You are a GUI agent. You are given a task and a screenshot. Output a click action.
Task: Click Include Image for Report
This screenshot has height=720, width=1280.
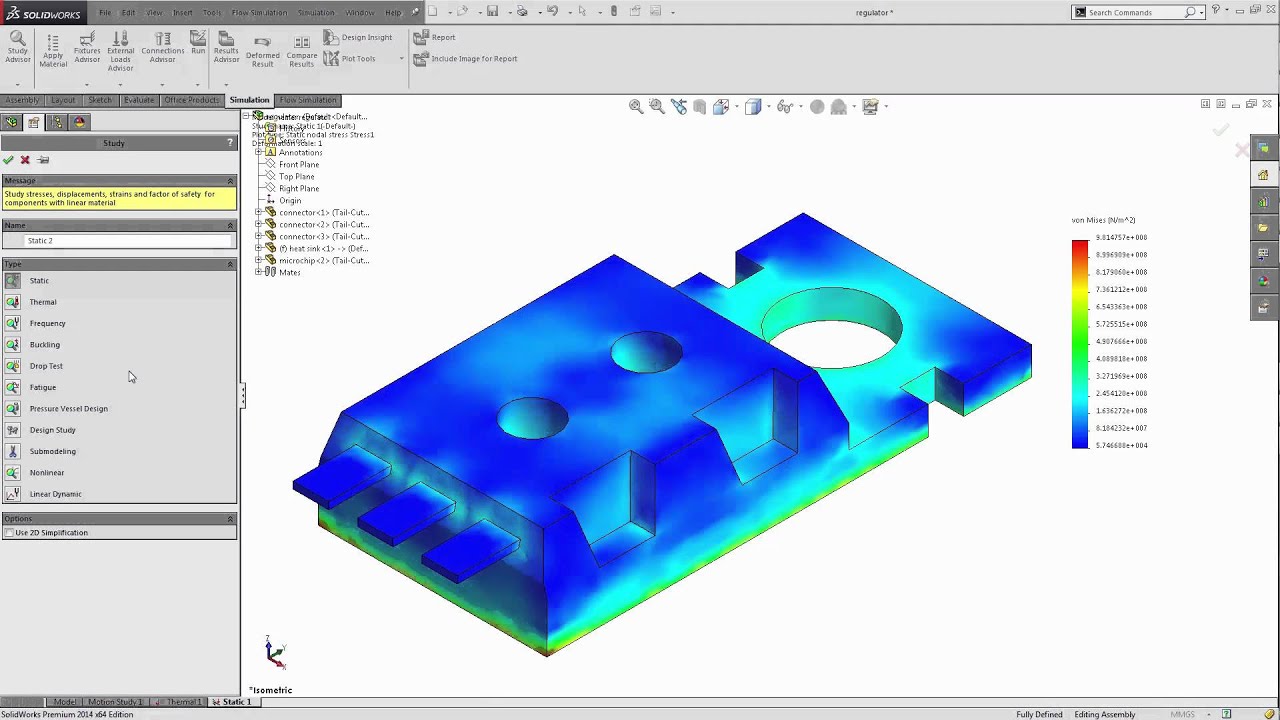466,58
